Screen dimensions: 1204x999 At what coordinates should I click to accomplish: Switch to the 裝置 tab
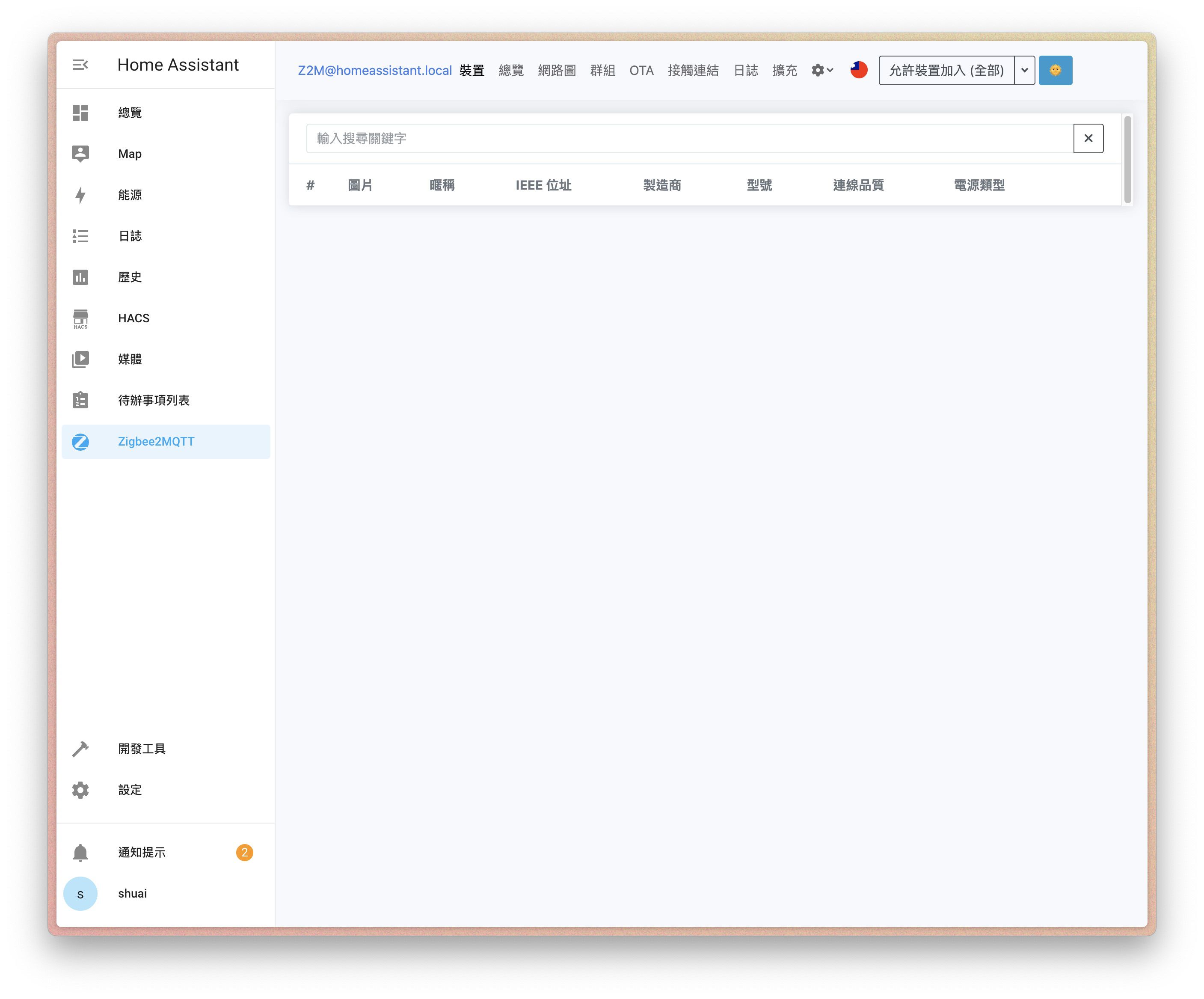tap(472, 71)
